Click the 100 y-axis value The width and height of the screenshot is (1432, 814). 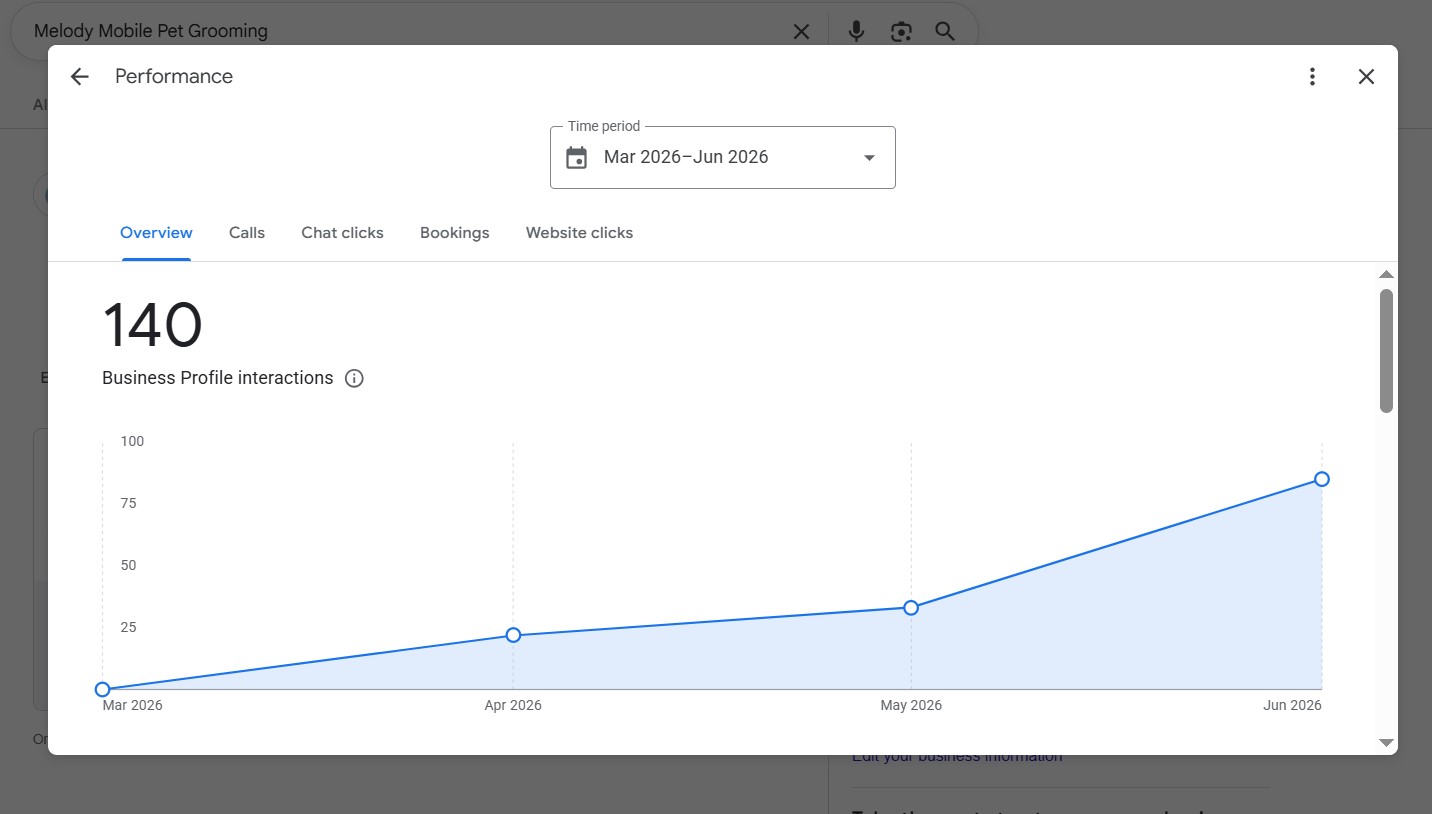[x=132, y=441]
